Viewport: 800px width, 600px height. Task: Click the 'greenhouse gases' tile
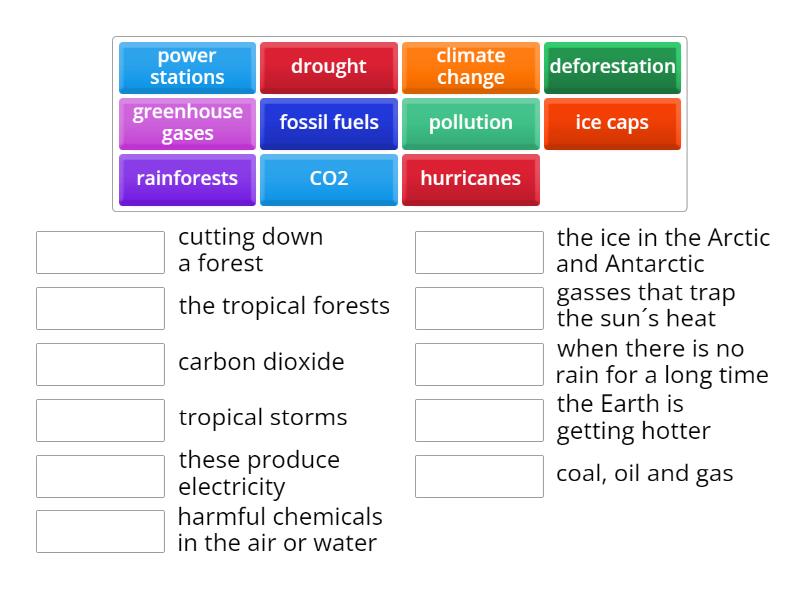click(186, 123)
